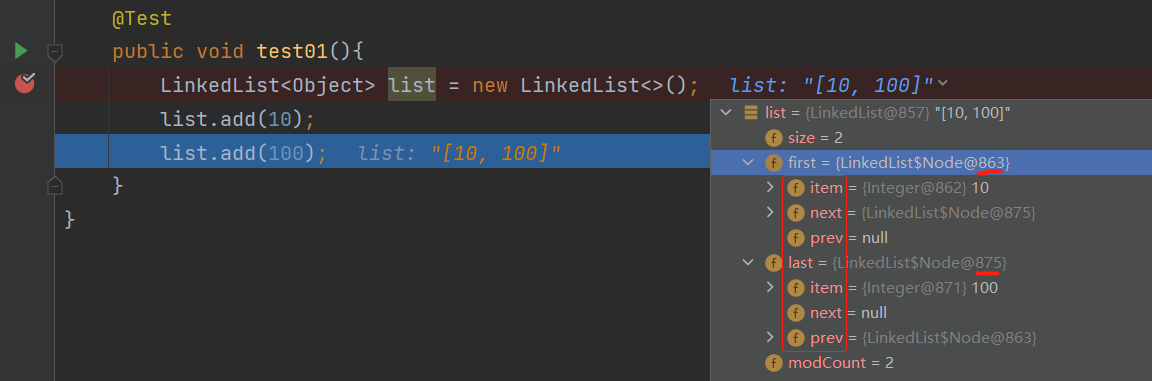This screenshot has height=381, width=1152.
Task: Click the fold end marker beside closing brace
Action: [x=54, y=185]
